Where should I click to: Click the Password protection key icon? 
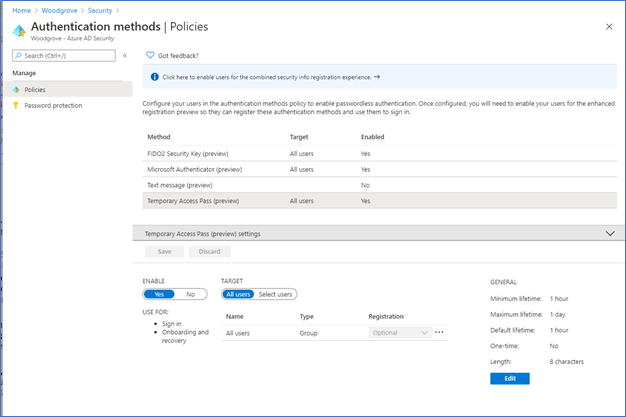pos(16,105)
